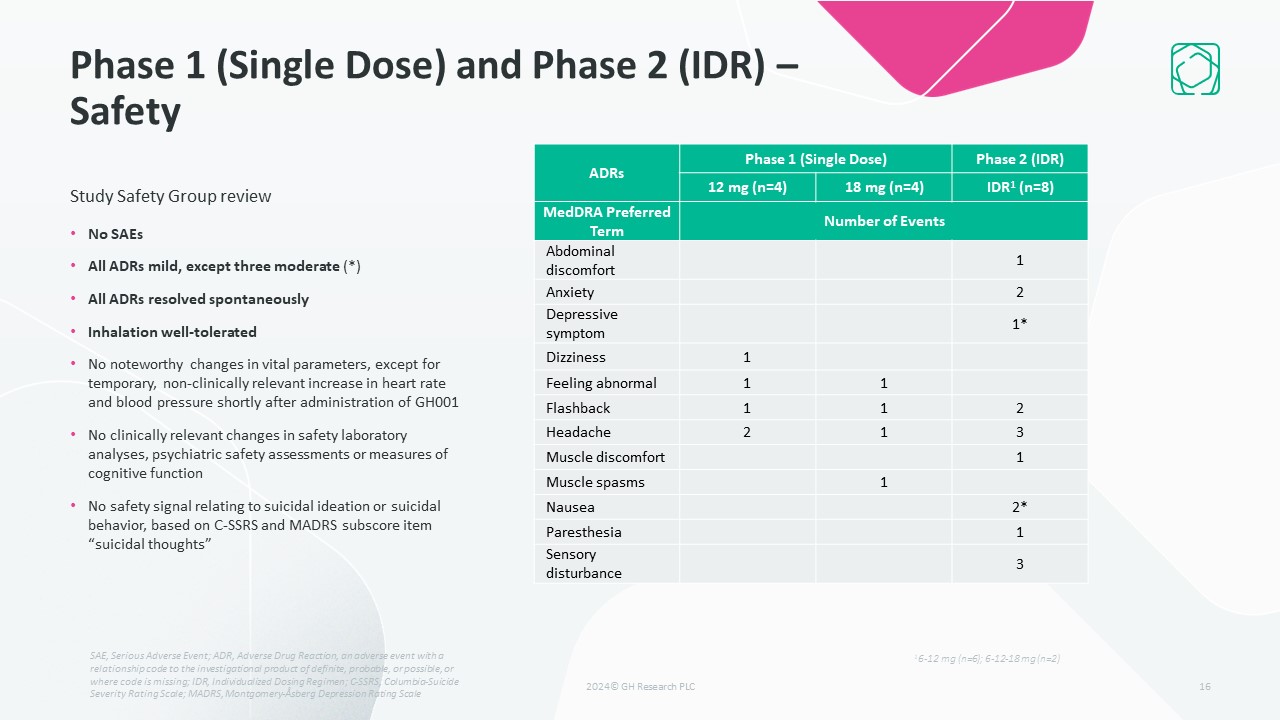The image size is (1280, 720).
Task: Select the "Number of Events" header cell
Action: [x=883, y=221]
